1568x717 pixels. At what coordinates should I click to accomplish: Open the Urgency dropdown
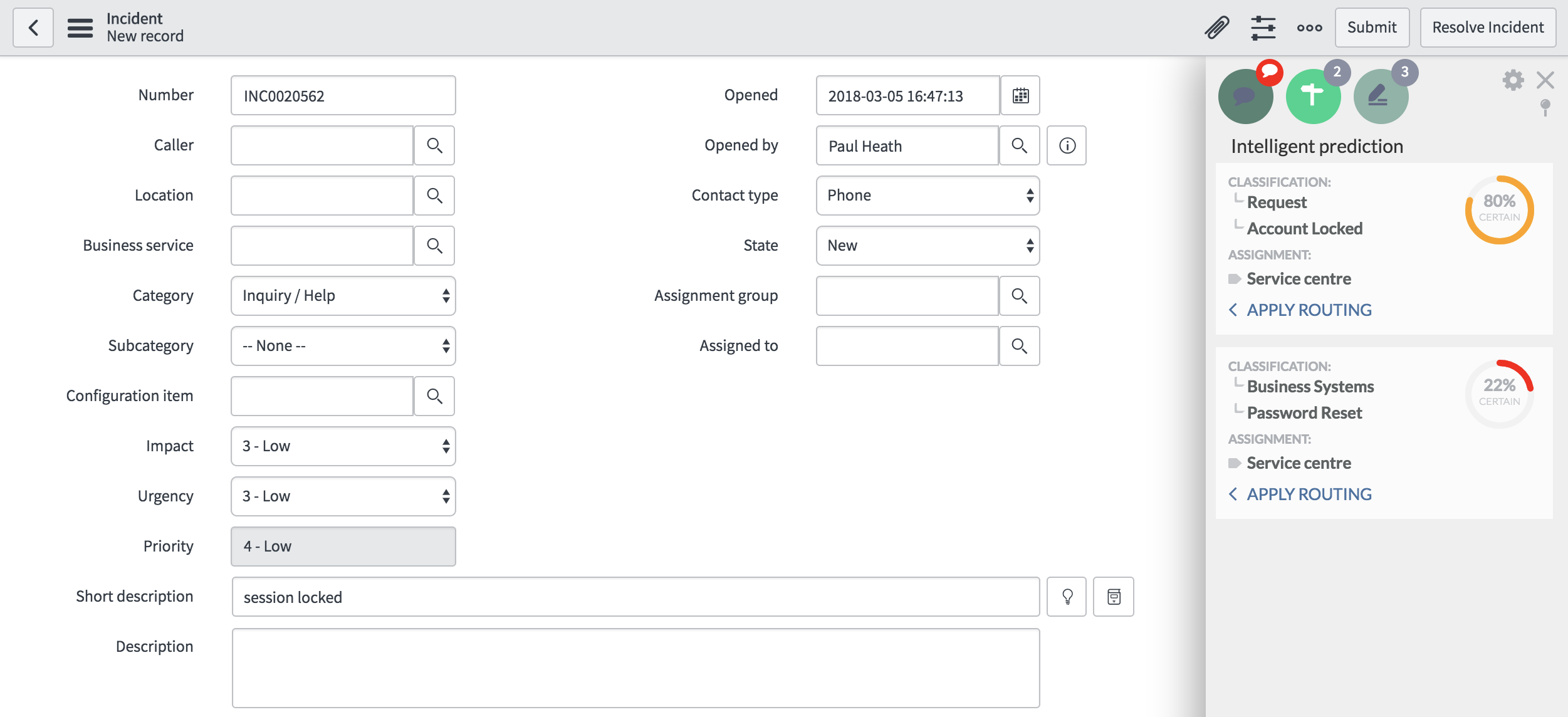(343, 496)
